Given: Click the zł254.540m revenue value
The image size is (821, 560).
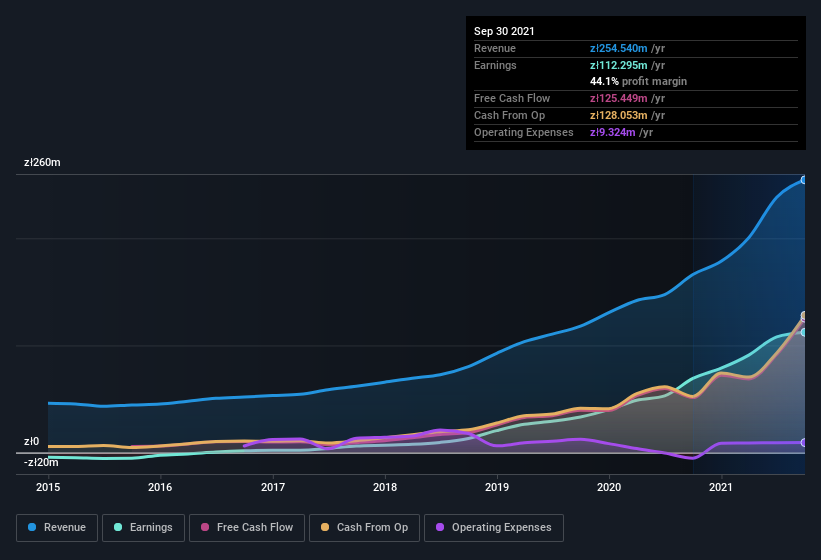Looking at the screenshot, I should [618, 49].
